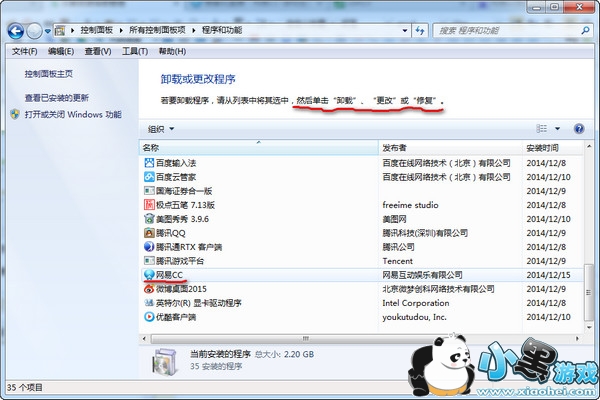Click the 网易CC icon
The width and height of the screenshot is (600, 400).
coord(149,275)
